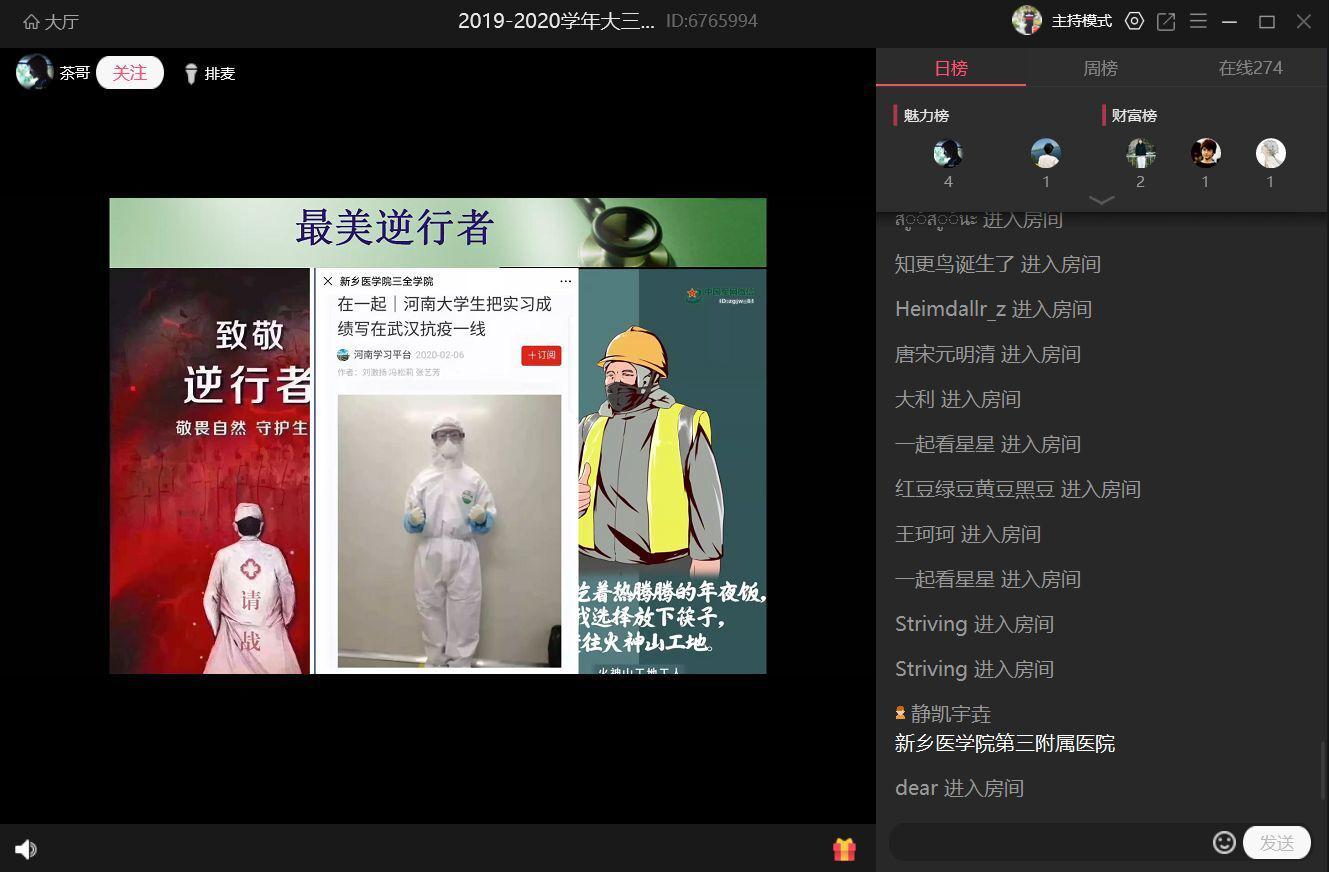Switch to 周榜 weekly ranking tab

pyautogui.click(x=1100, y=68)
